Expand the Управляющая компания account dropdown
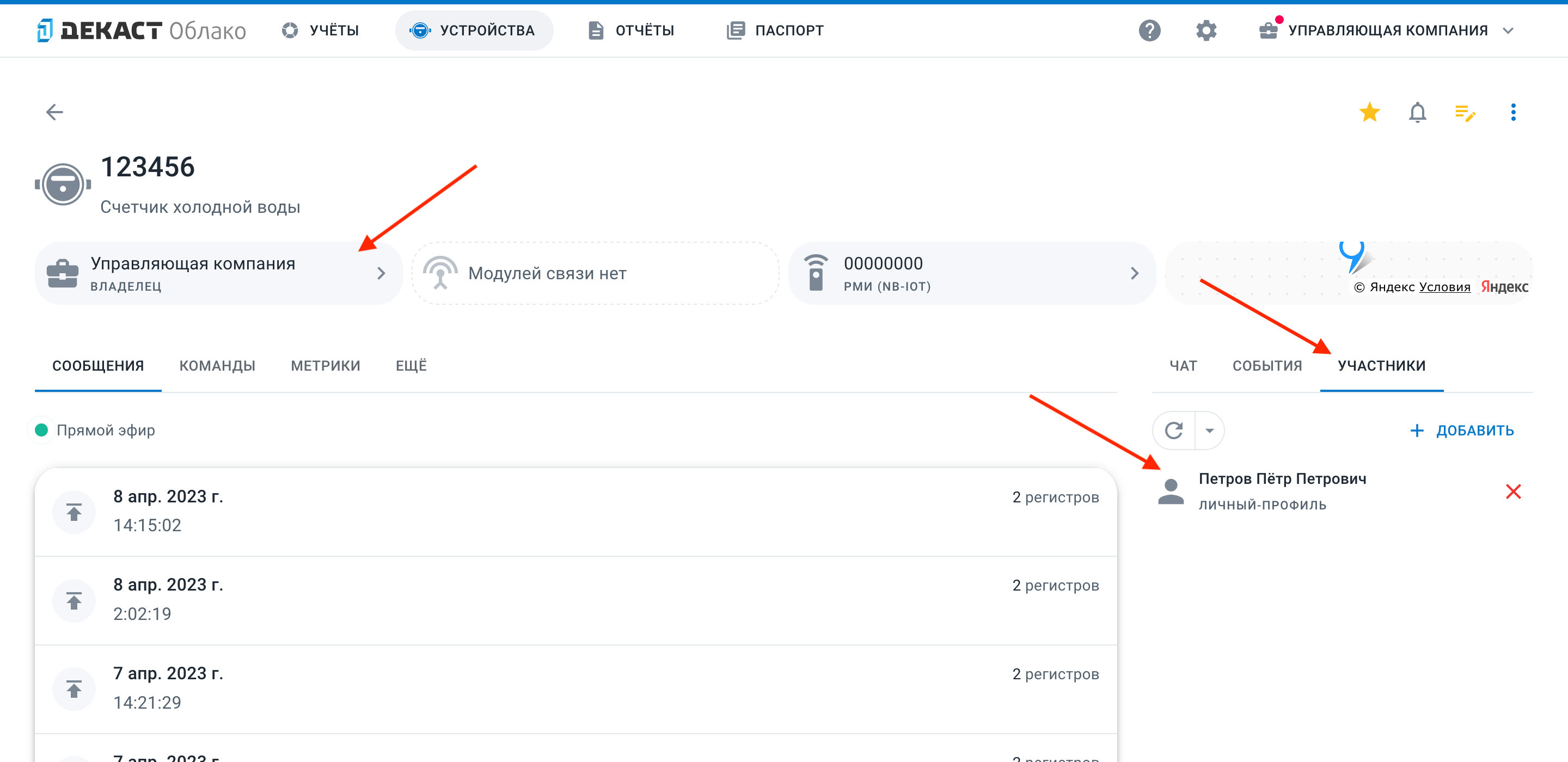The image size is (1568, 762). 1387,30
